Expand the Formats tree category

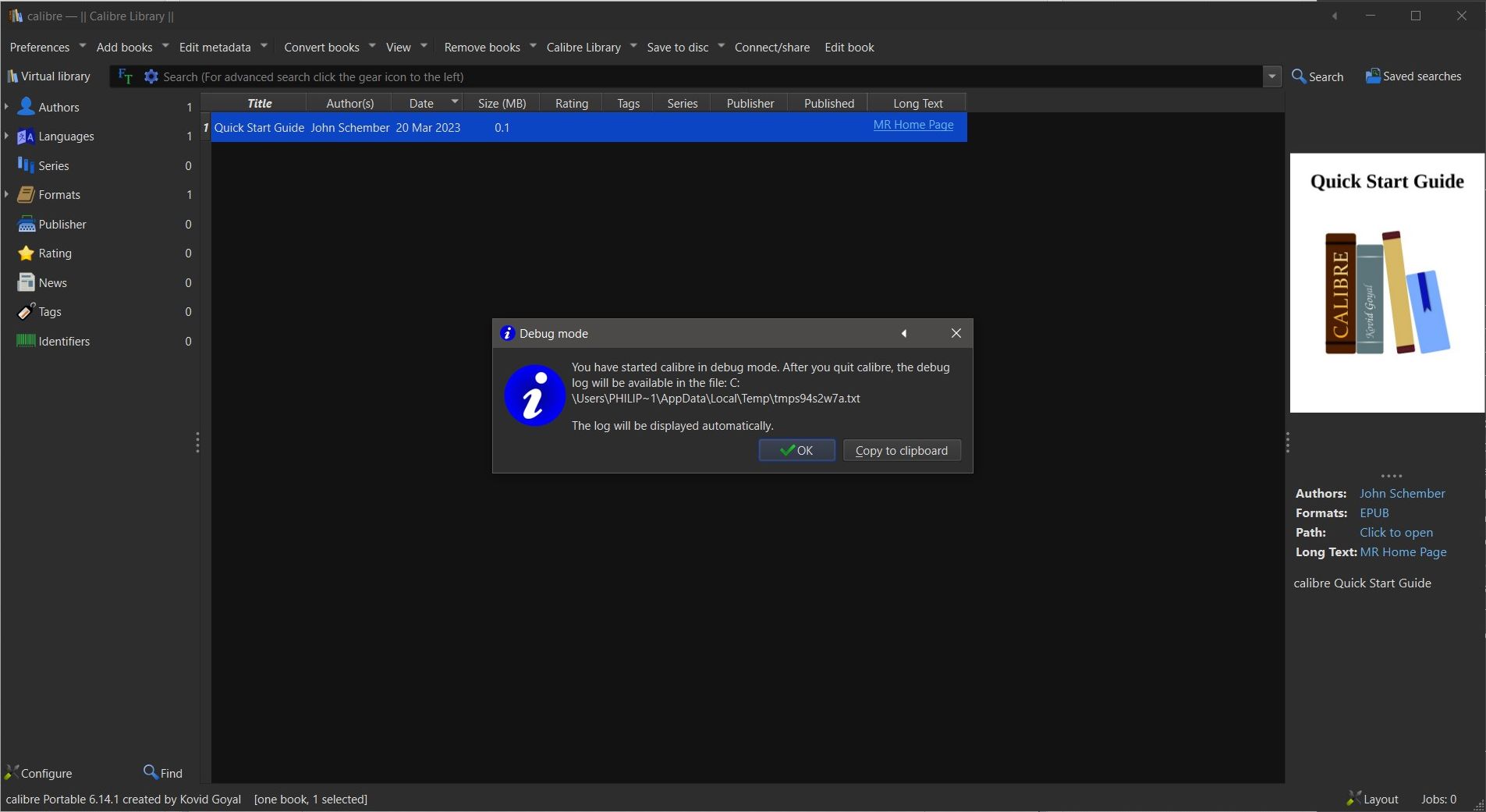[x=6, y=195]
